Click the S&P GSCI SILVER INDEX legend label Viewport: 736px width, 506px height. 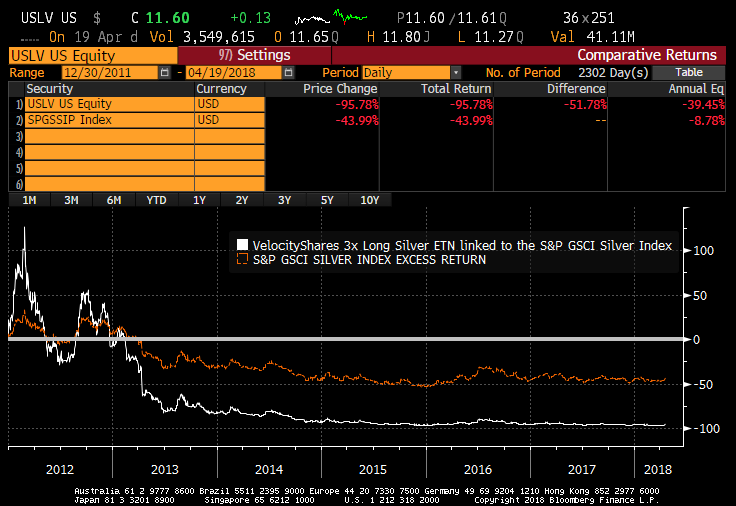pyautogui.click(x=369, y=259)
